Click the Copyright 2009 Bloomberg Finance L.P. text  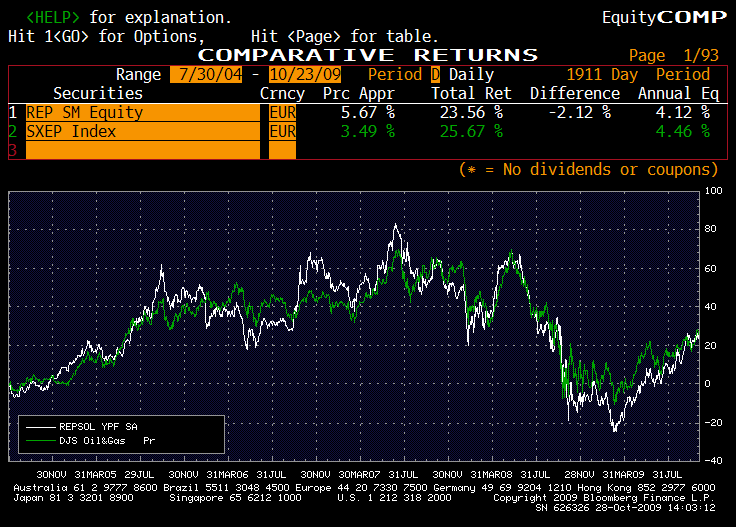click(x=604, y=498)
